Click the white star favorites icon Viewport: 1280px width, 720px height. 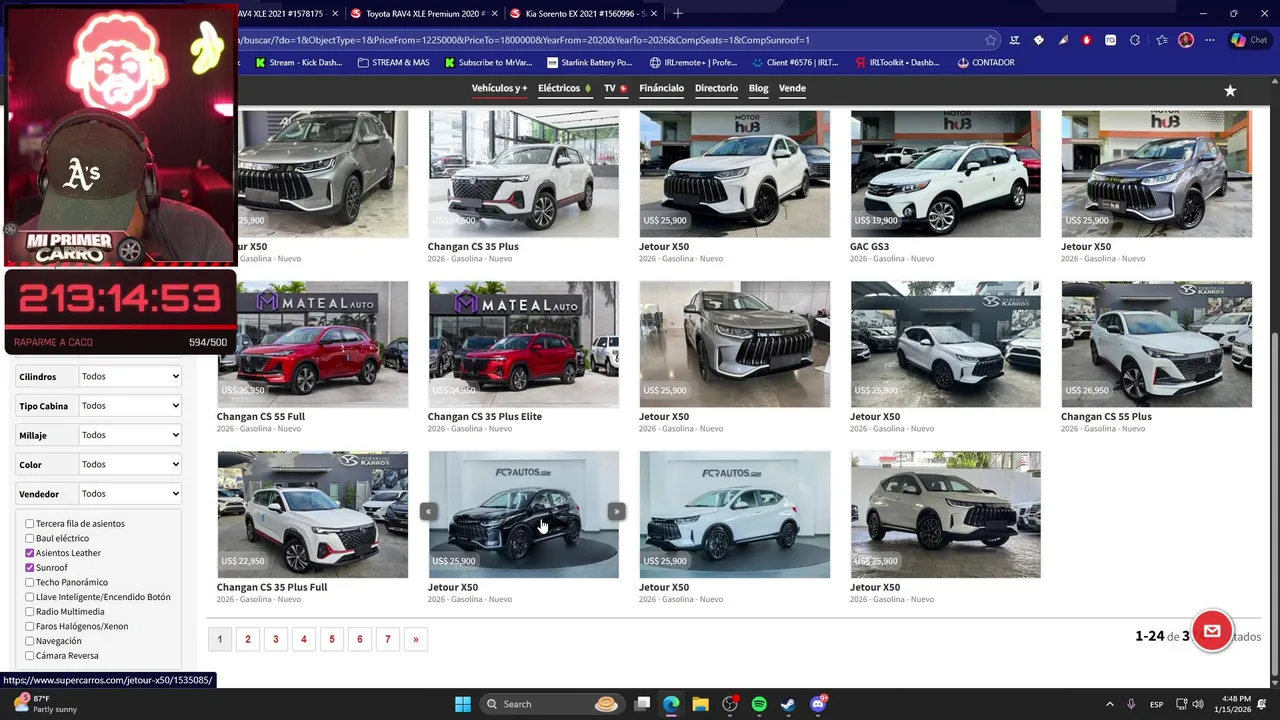(x=1230, y=90)
